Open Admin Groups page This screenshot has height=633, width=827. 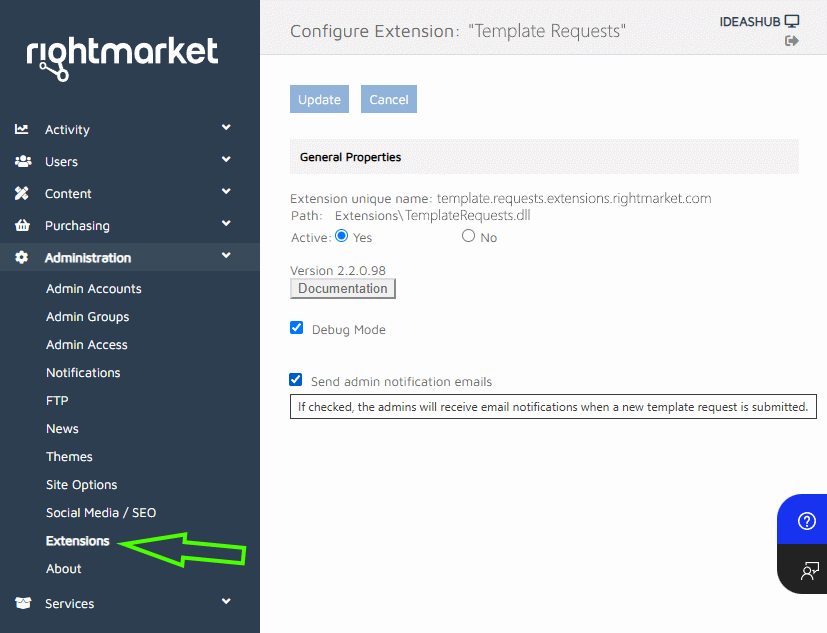(88, 316)
